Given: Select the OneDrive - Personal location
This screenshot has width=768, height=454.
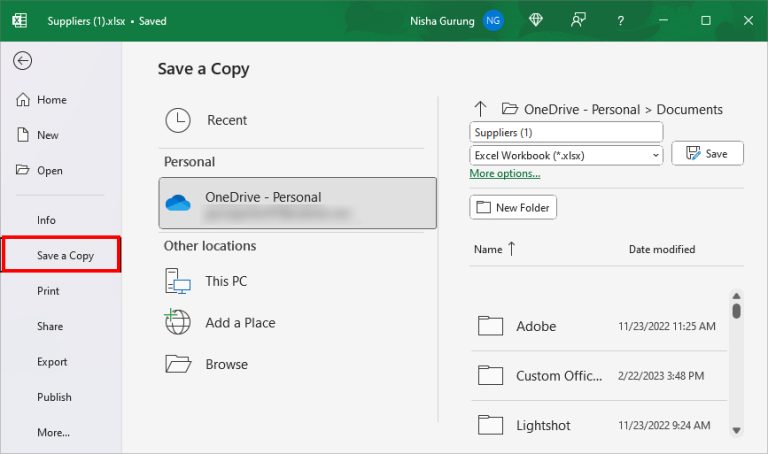Looking at the screenshot, I should [x=297, y=203].
